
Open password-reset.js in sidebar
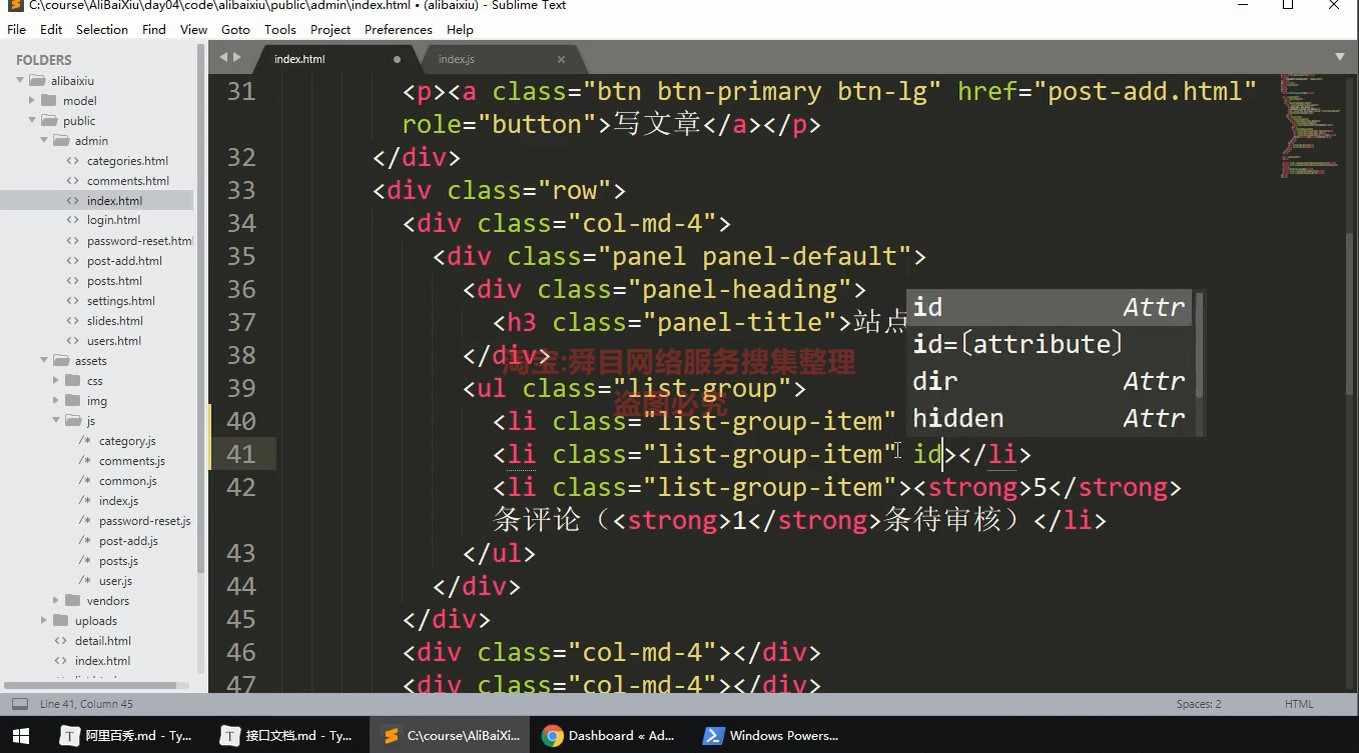click(x=145, y=521)
